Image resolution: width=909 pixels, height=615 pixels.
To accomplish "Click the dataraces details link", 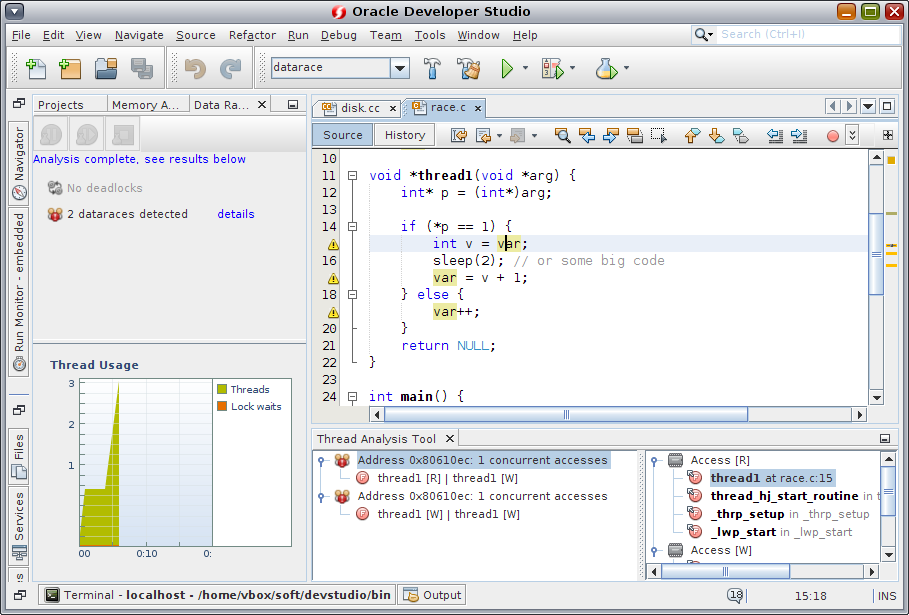I will 236,214.
